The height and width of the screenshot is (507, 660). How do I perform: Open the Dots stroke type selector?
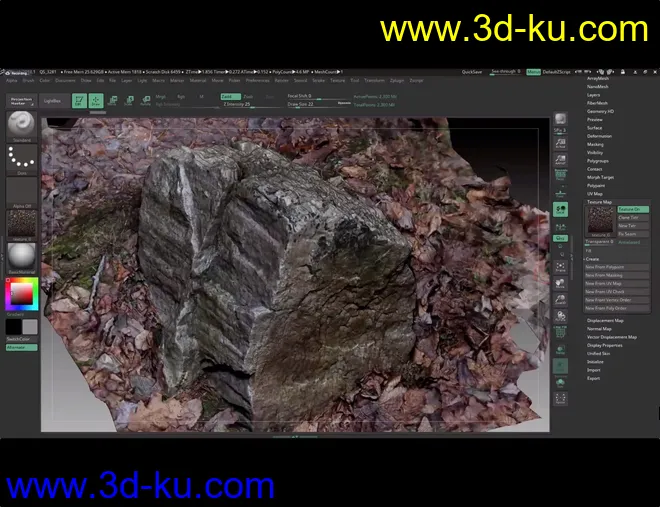pyautogui.click(x=21, y=159)
